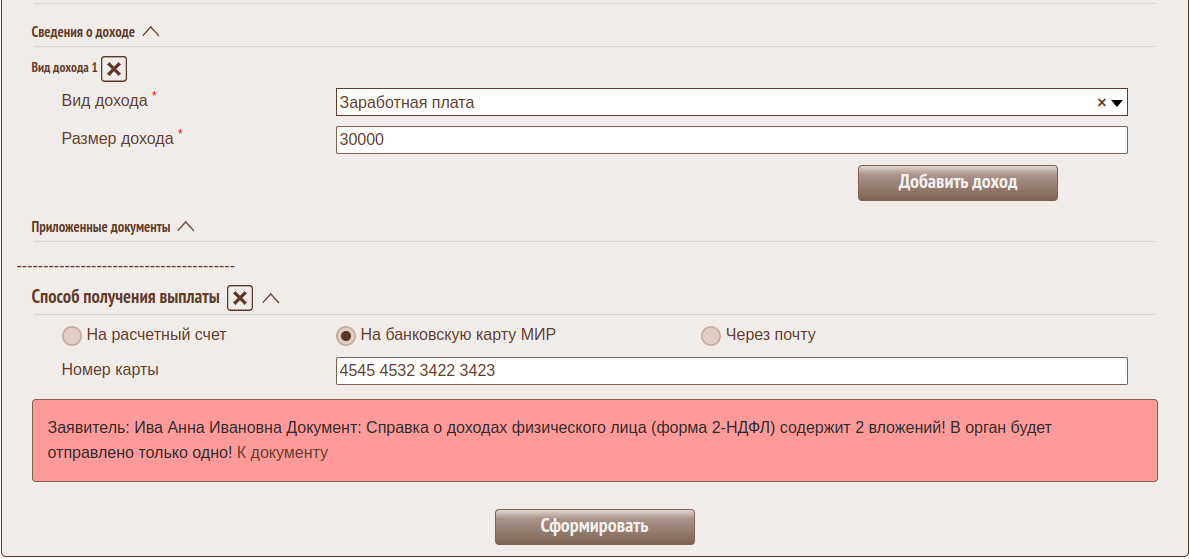The image size is (1190, 559).
Task: Click the red attachment warning message
Action: coord(594,440)
